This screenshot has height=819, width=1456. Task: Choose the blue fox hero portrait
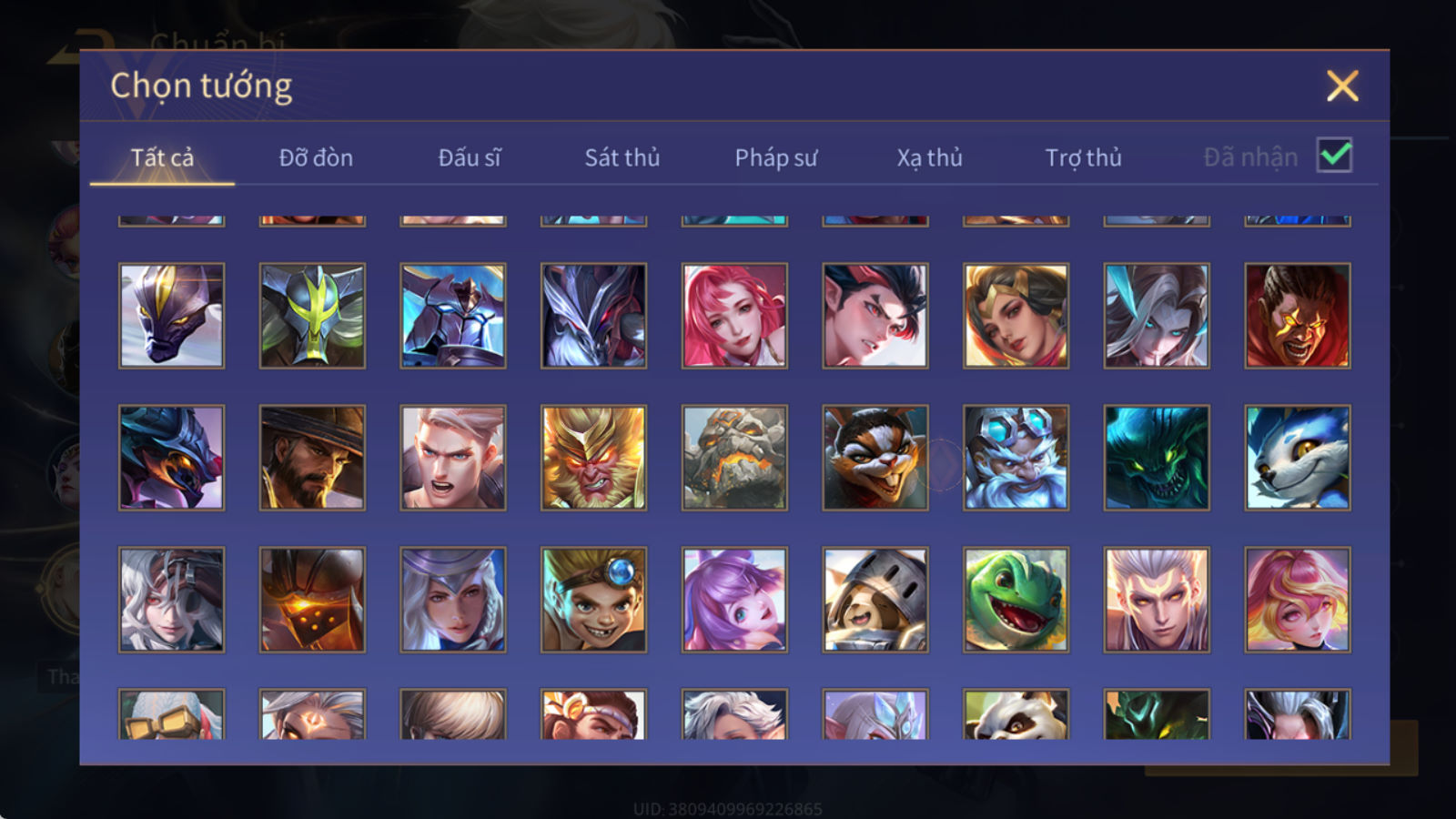(x=1298, y=458)
